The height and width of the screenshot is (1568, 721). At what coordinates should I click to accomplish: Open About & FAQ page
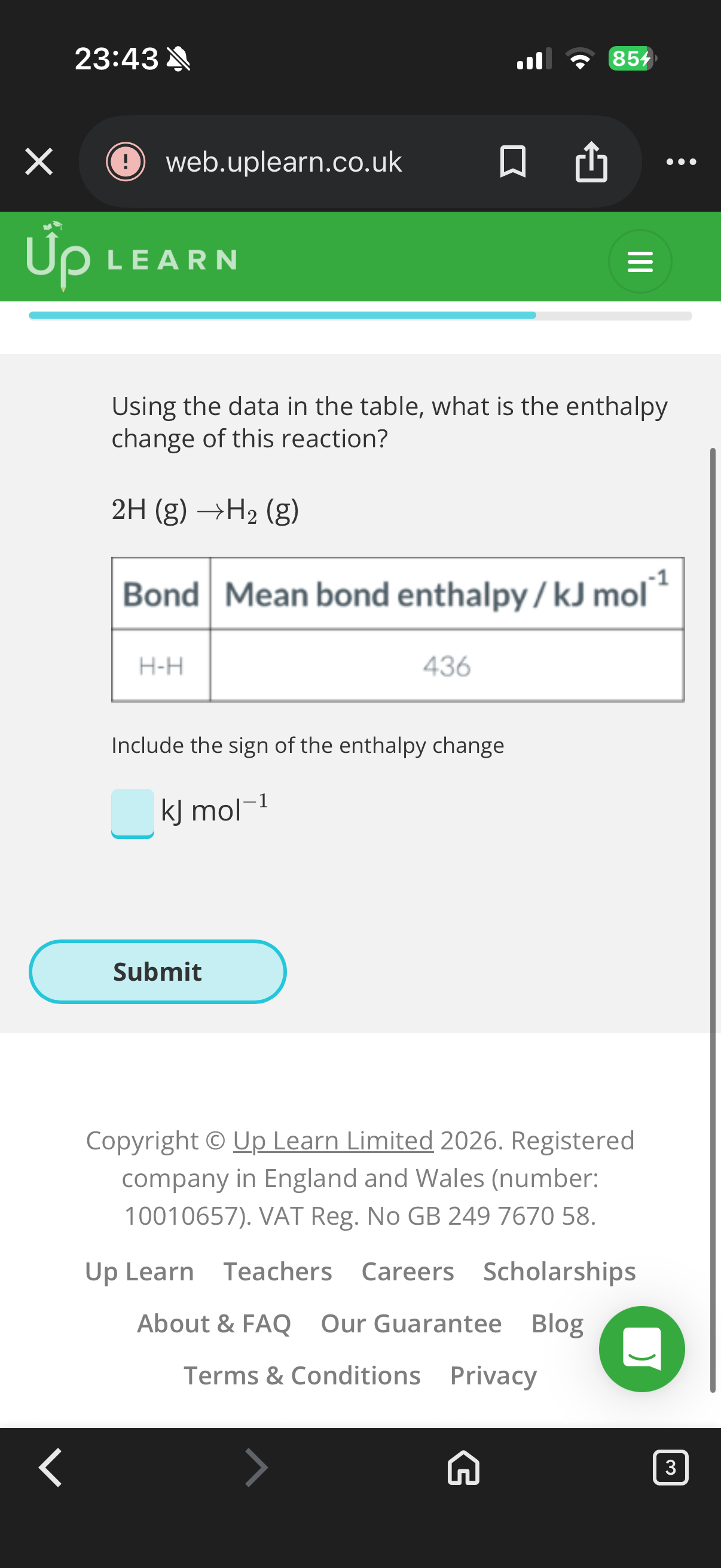[214, 1323]
